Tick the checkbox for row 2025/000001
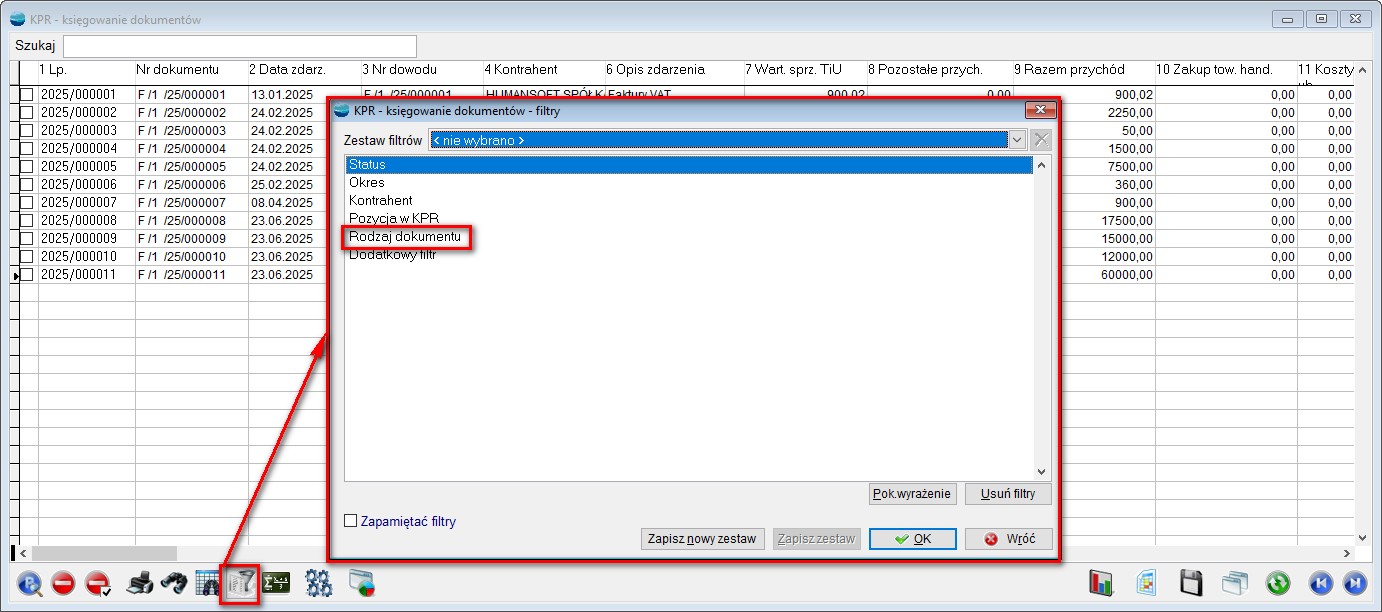 click(x=27, y=95)
